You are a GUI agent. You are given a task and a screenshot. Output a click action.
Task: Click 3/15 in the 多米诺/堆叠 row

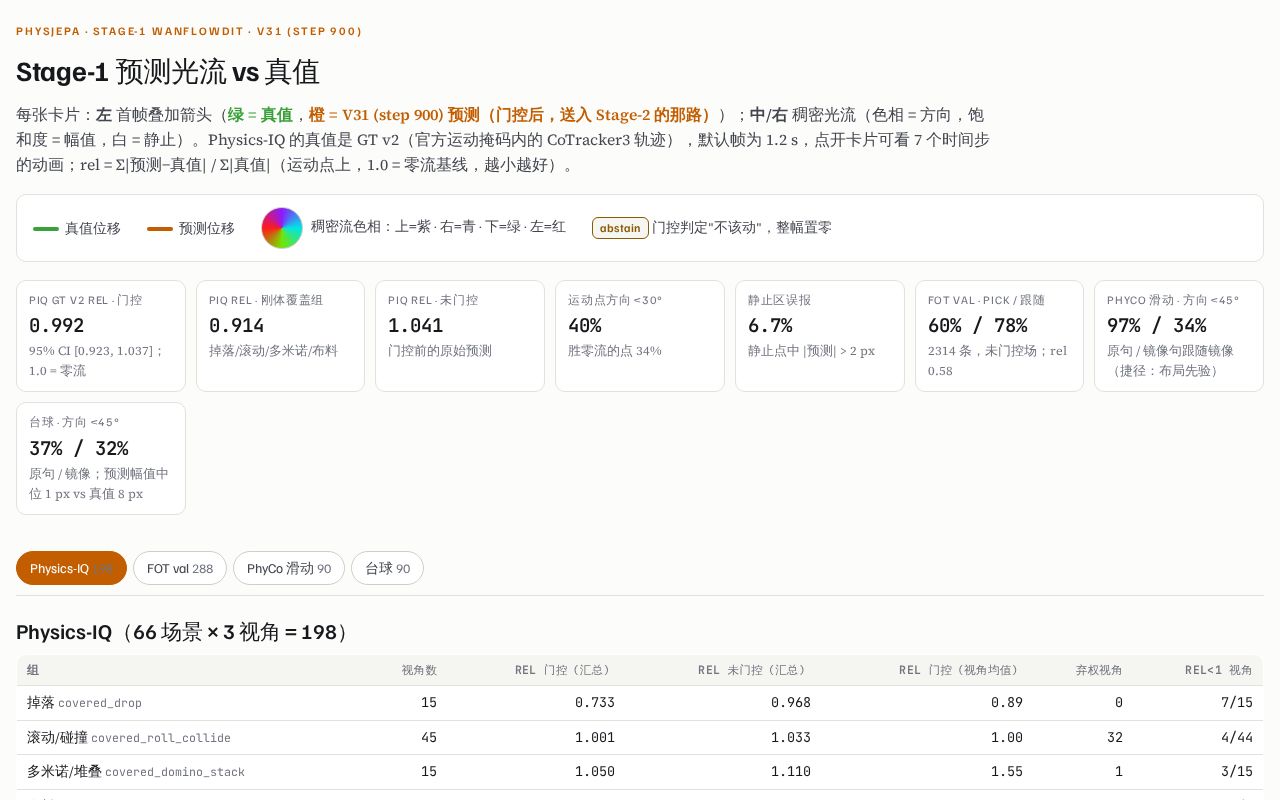coord(1236,772)
